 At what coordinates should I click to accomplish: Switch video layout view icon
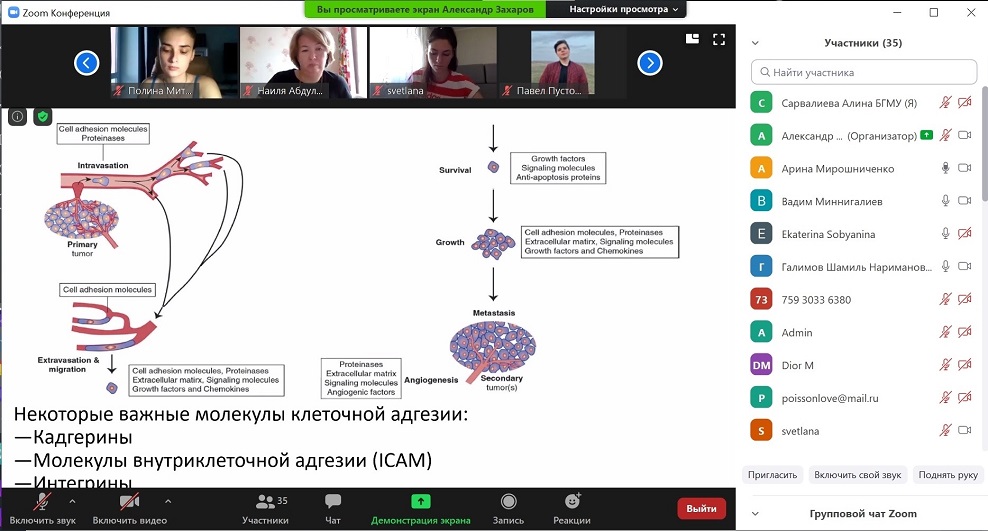[x=692, y=39]
